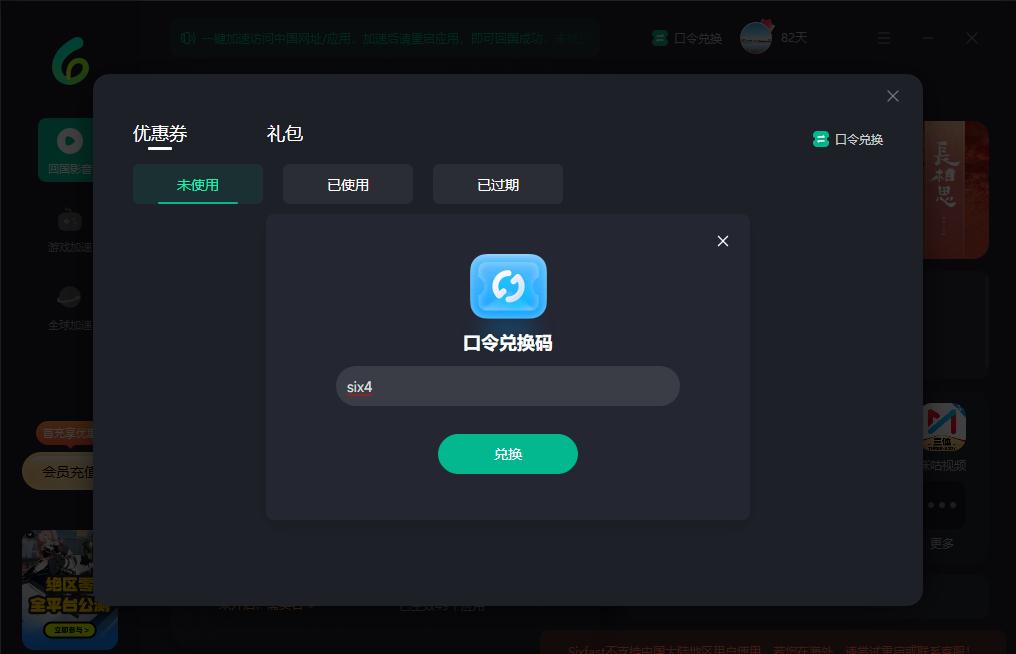This screenshot has height=654, width=1016.
Task: Click the green 兑换 redeem button
Action: click(x=507, y=454)
